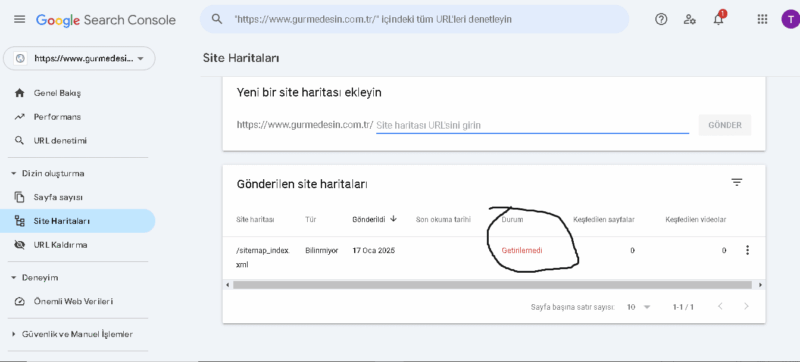Click the Yeni bir site haritası ekleyin heading
The height and width of the screenshot is (362, 800).
[309, 93]
